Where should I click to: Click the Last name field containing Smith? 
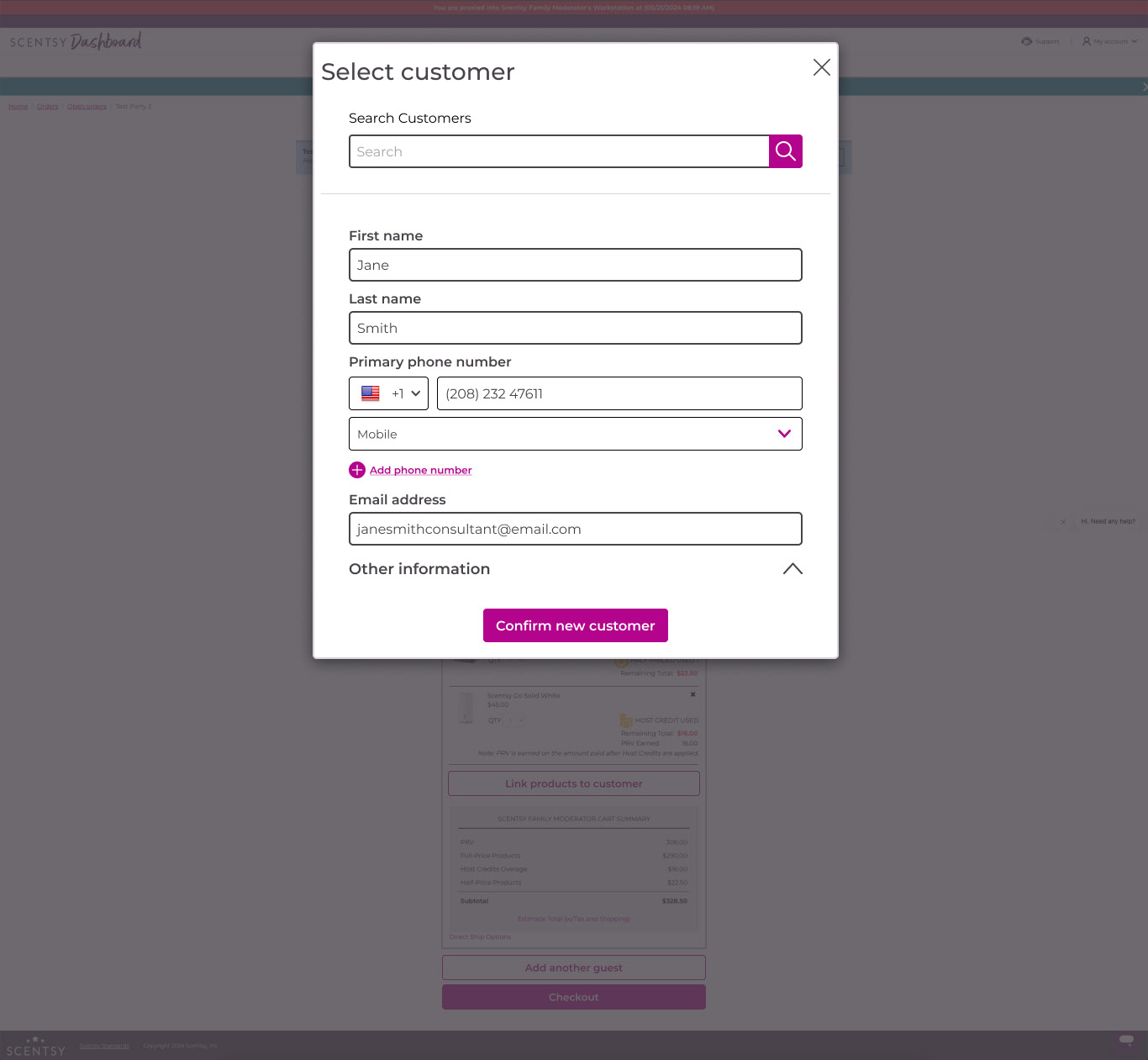576,328
